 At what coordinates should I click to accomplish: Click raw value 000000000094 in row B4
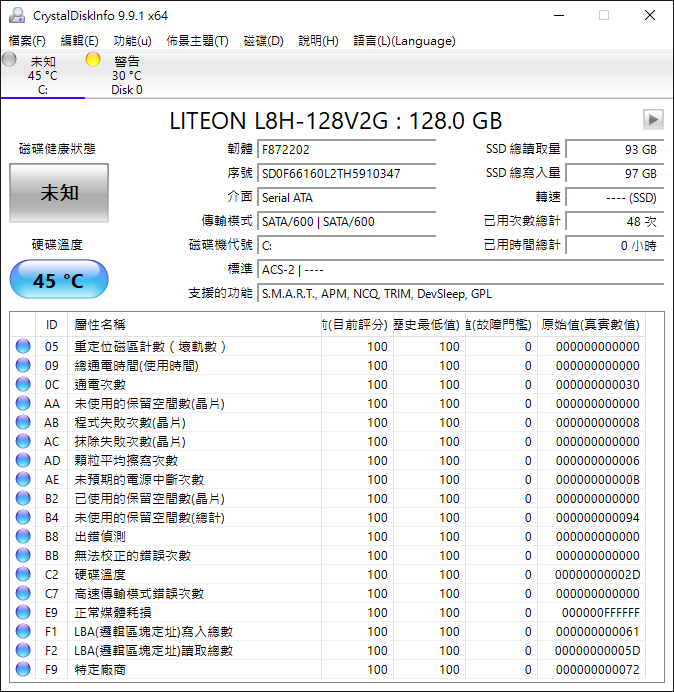tap(597, 517)
